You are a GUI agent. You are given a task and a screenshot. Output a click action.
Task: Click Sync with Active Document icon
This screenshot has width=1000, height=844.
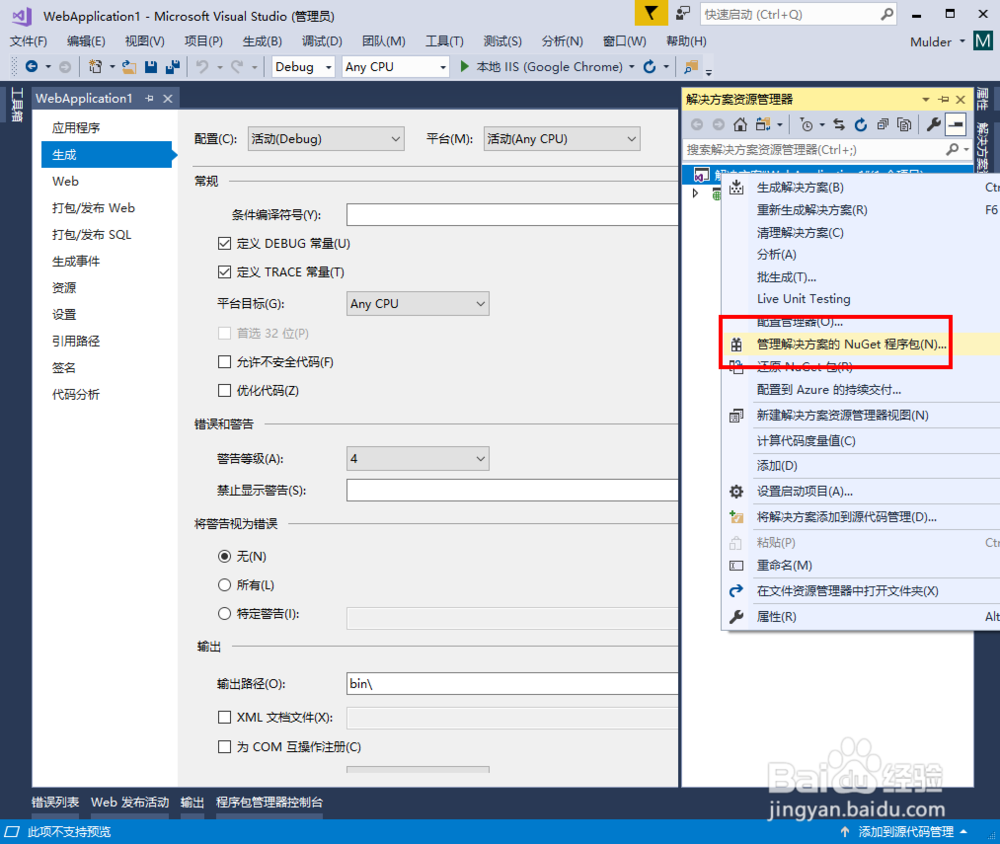coord(838,124)
